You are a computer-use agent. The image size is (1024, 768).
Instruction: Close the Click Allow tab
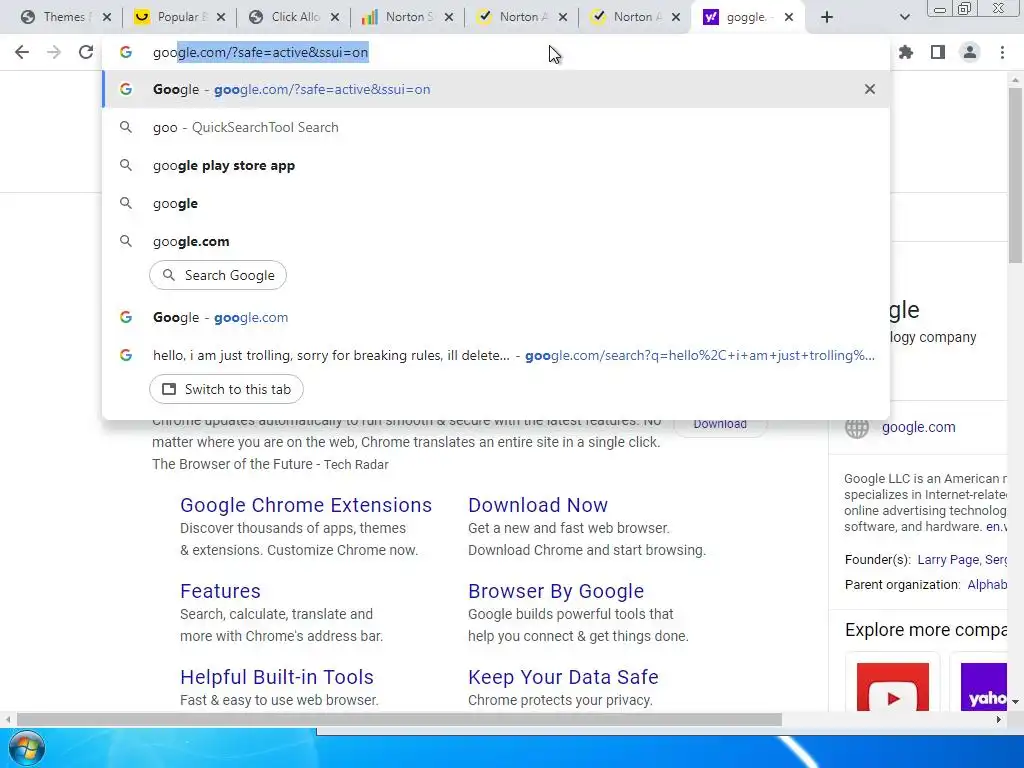click(335, 17)
